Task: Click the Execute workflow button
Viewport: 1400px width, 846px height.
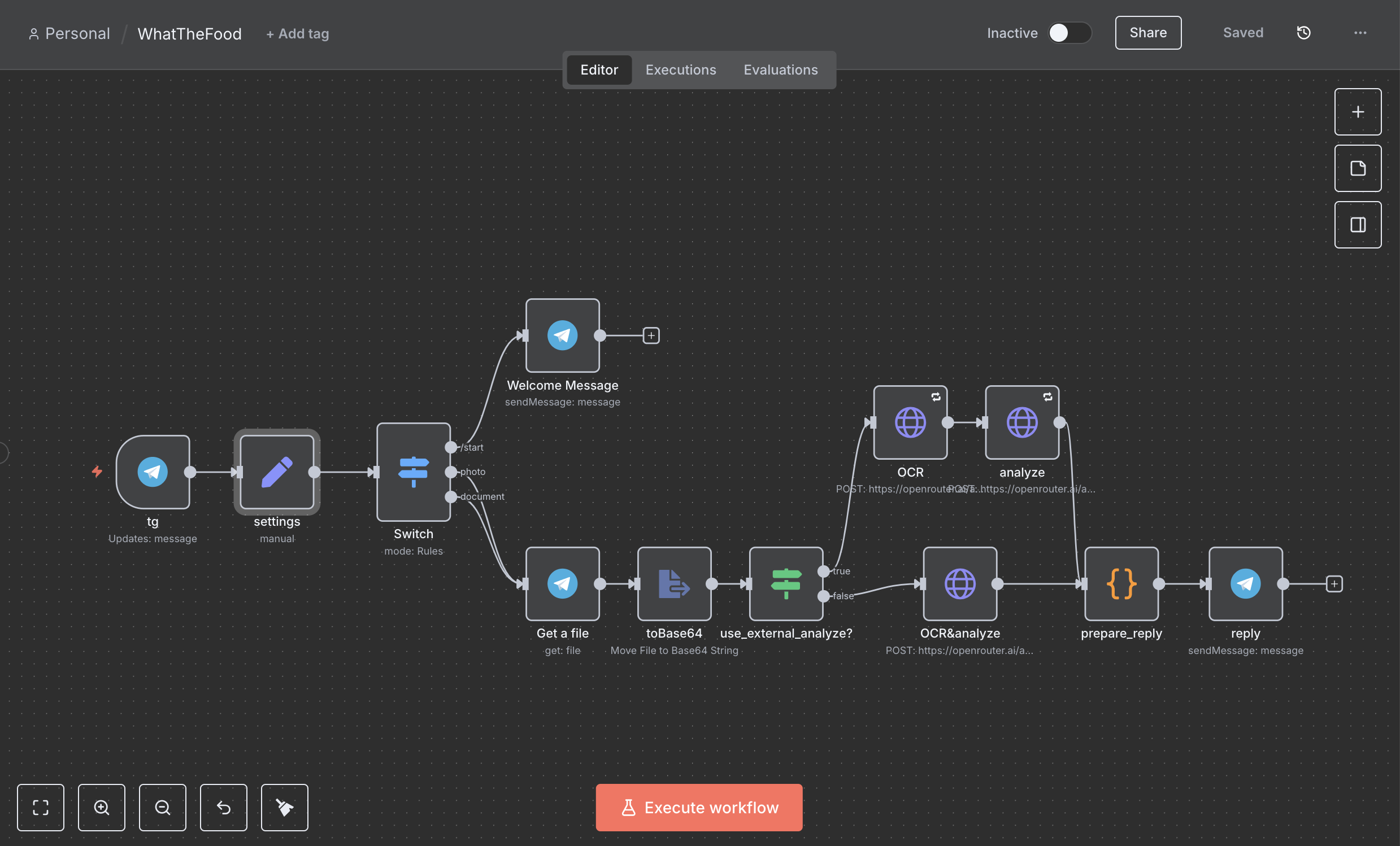Action: (699, 808)
